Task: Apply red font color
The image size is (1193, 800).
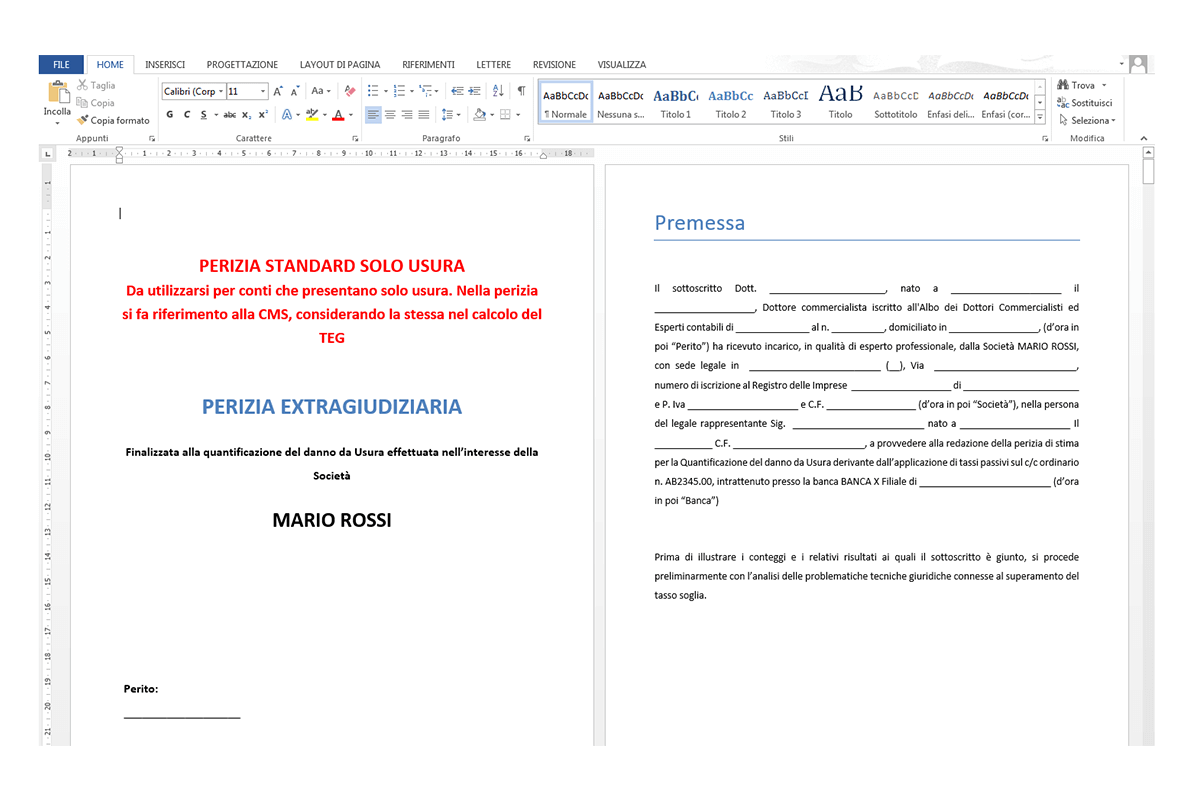Action: coord(339,115)
